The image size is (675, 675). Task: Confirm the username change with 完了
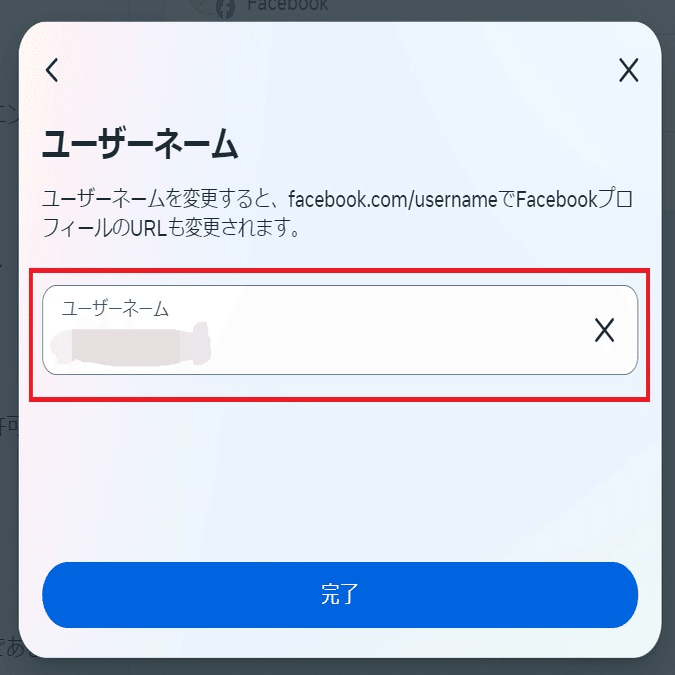[x=340, y=594]
